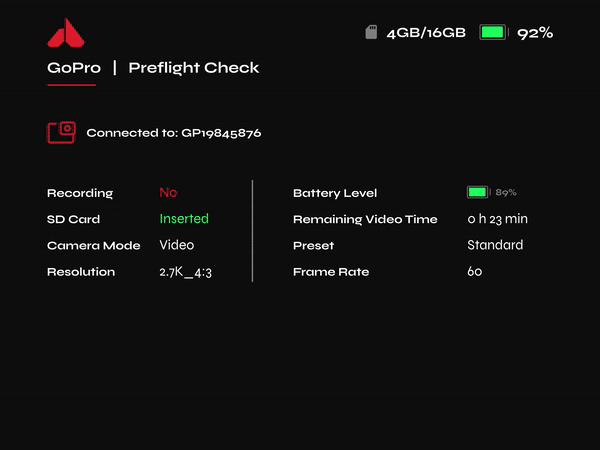Change the Preset value Standard
Image resolution: width=600 pixels, height=450 pixels.
coord(495,245)
